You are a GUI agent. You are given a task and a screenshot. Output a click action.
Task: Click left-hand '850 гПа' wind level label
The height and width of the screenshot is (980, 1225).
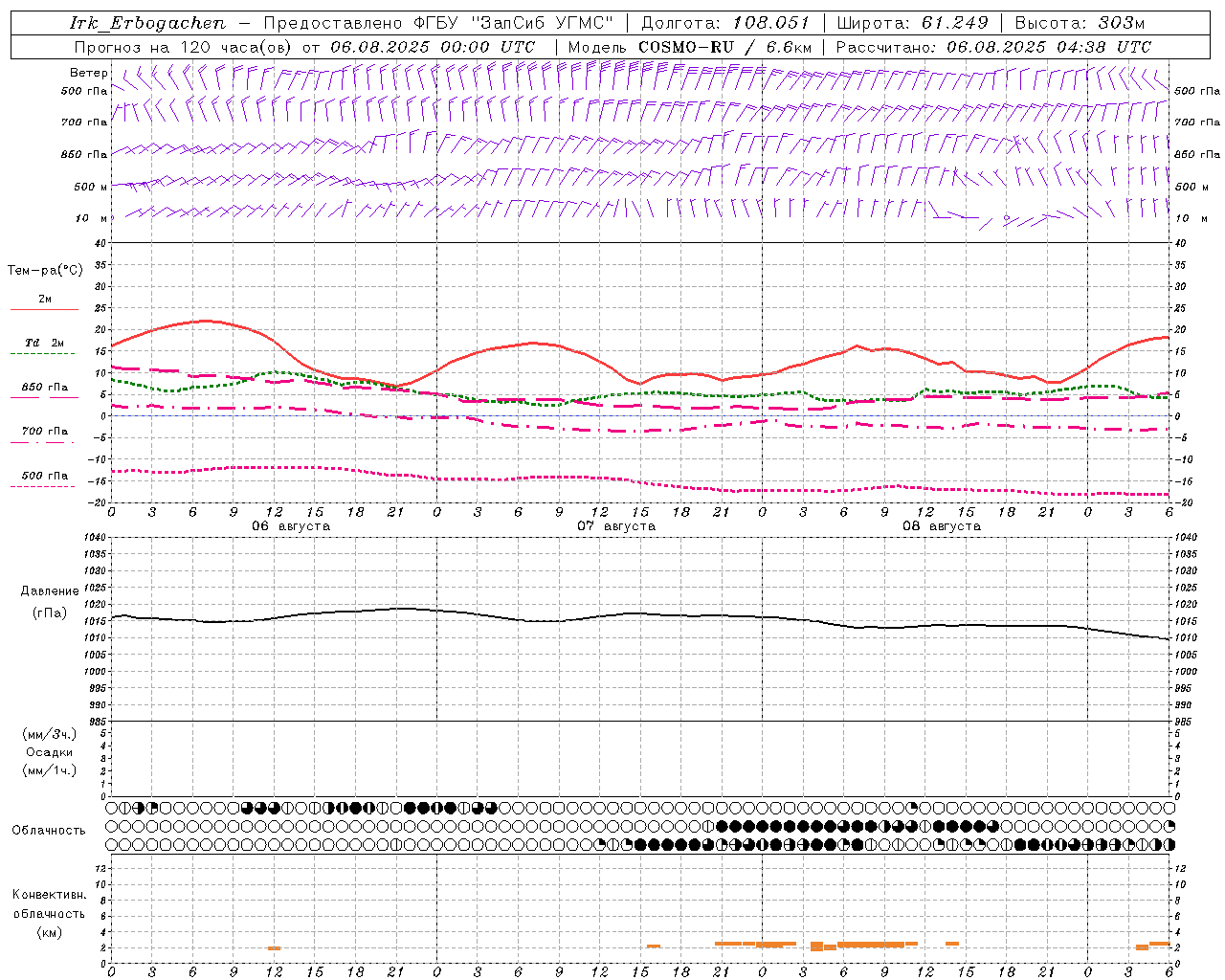coord(84,154)
